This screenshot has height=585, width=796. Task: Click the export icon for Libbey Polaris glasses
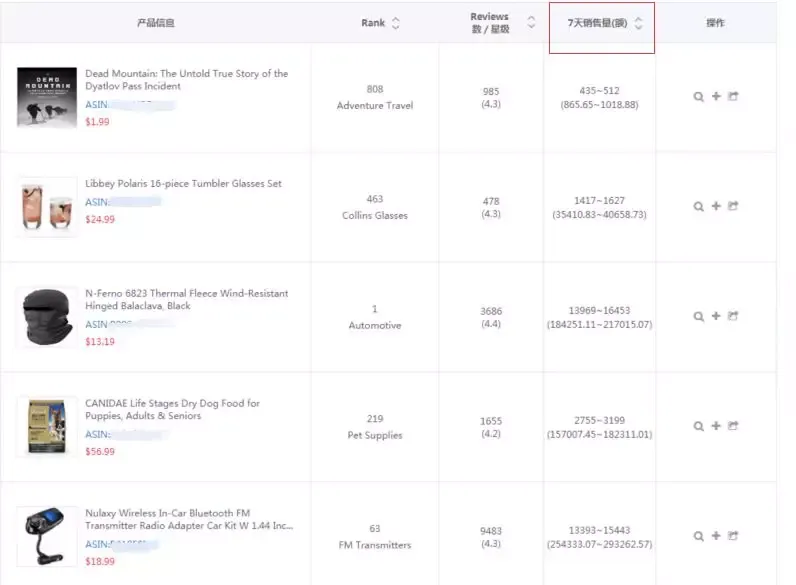[x=733, y=206]
